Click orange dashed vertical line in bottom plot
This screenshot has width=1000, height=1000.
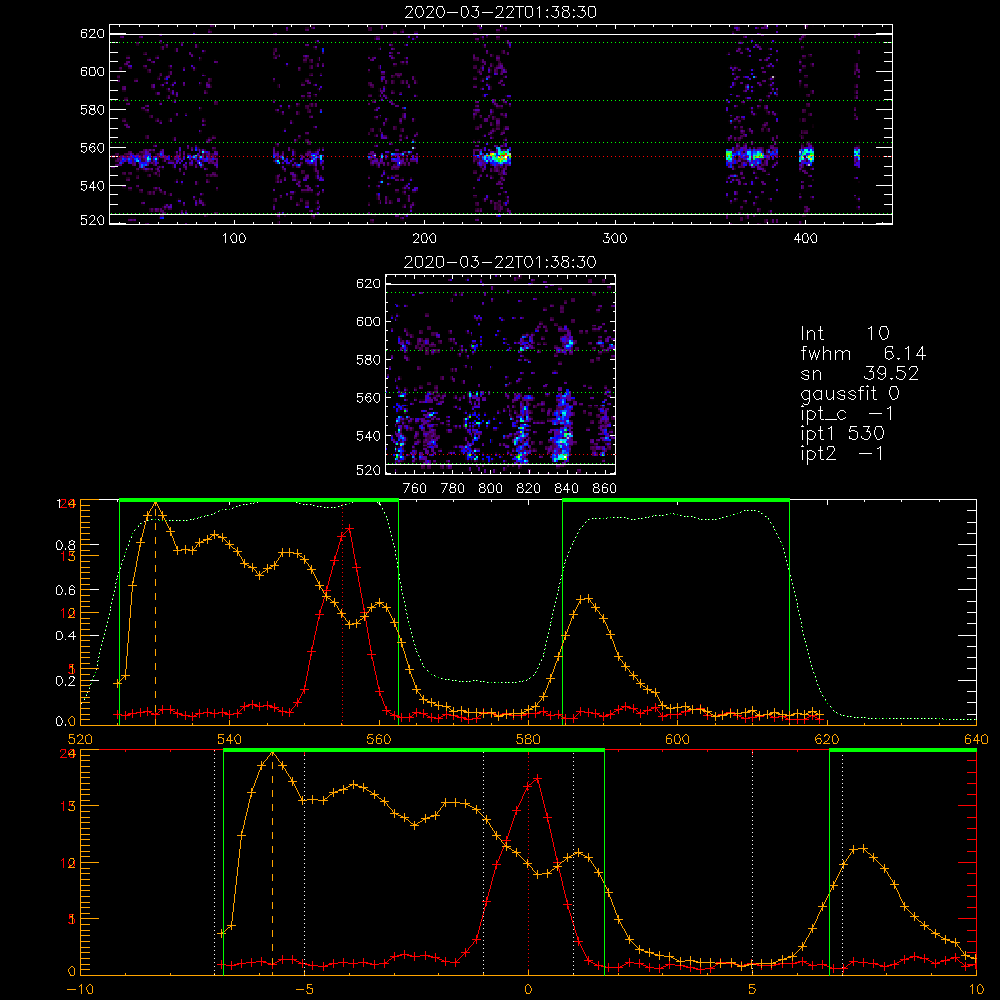tap(273, 862)
